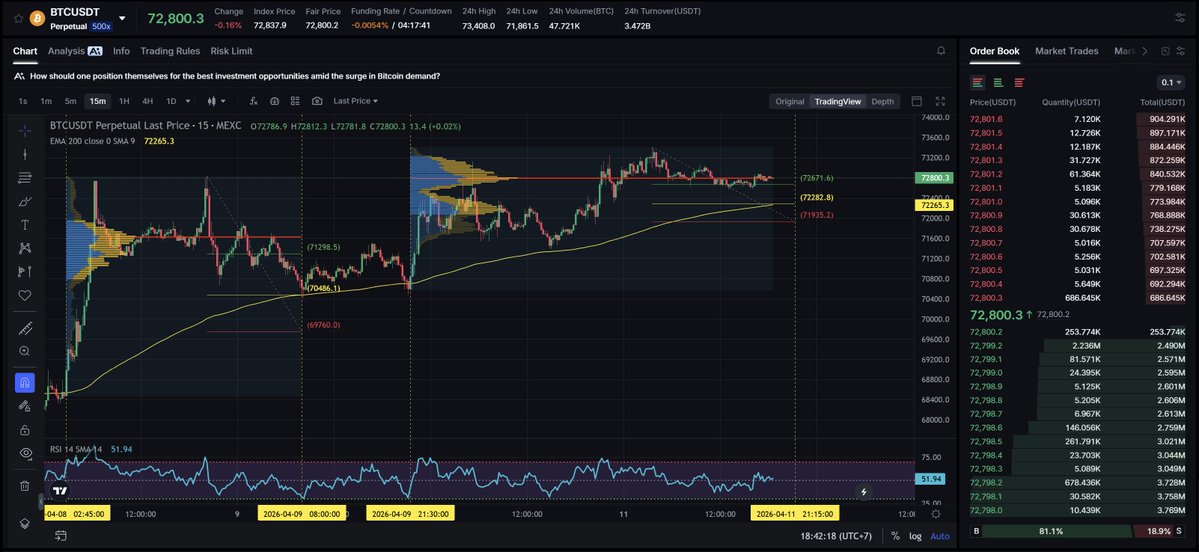Toggle visibility of all drawings eye icon
This screenshot has width=1199, height=552.
25,453
